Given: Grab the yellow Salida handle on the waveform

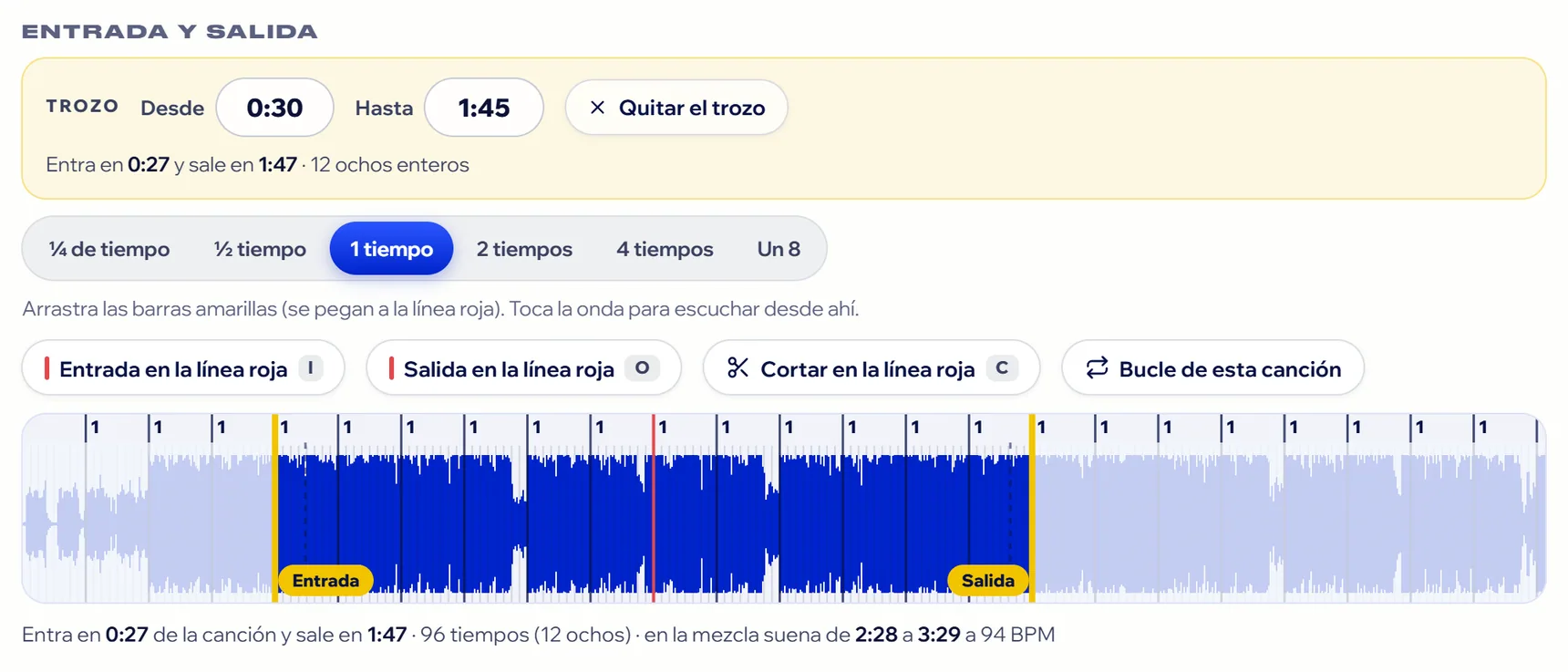Looking at the screenshot, I should coord(1032,508).
